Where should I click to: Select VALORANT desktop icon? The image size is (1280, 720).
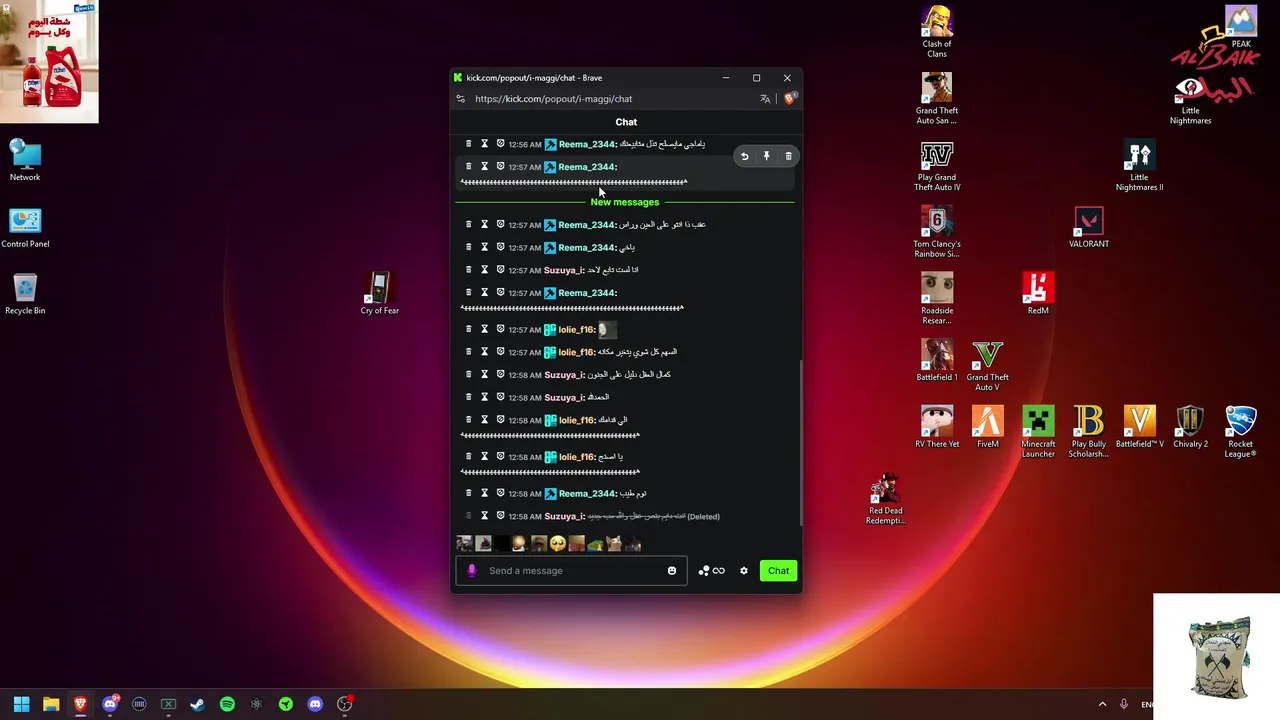click(1089, 227)
